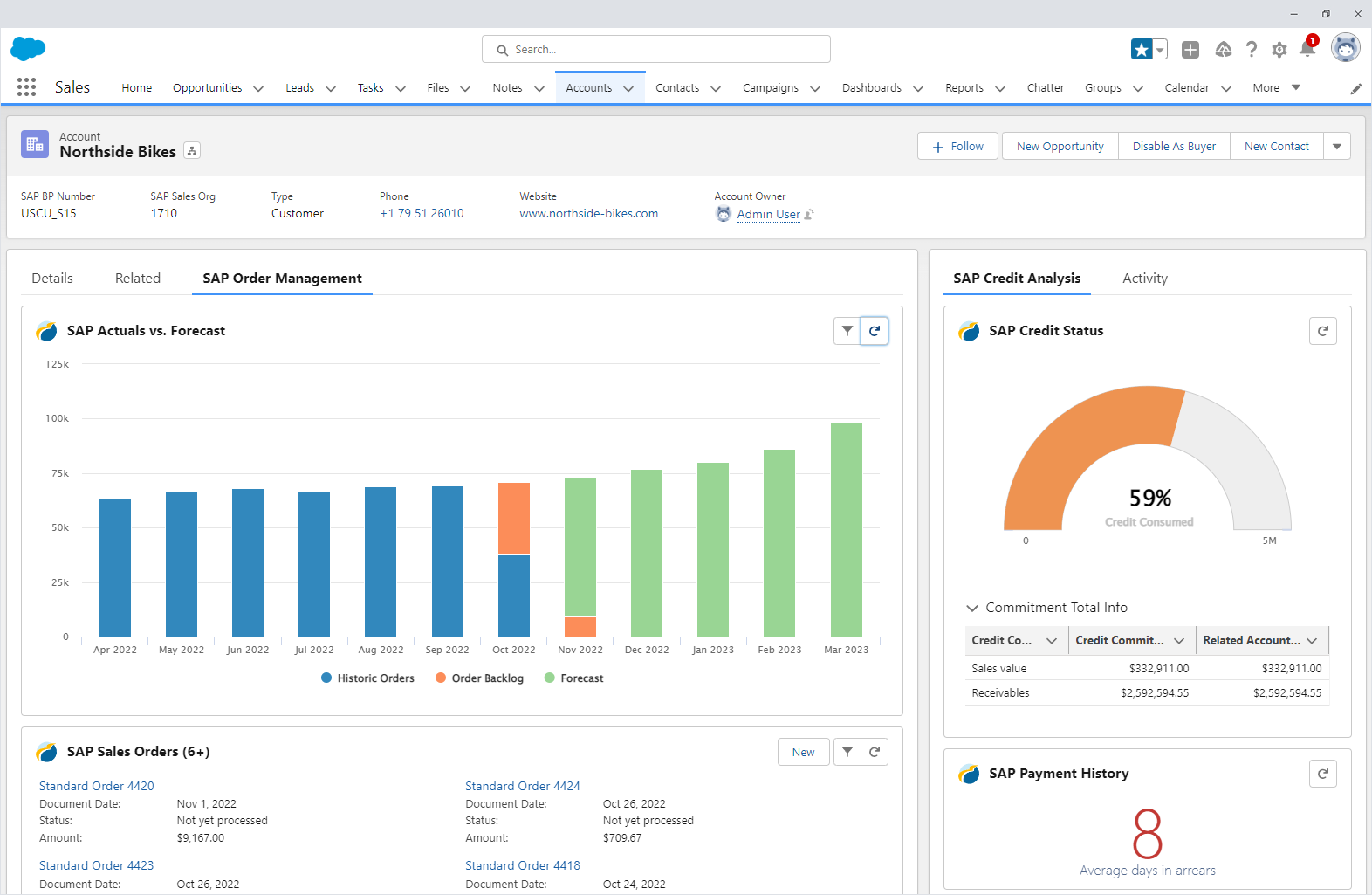The image size is (1372, 895).
Task: Open Salesforce Help question mark
Action: (x=1252, y=50)
